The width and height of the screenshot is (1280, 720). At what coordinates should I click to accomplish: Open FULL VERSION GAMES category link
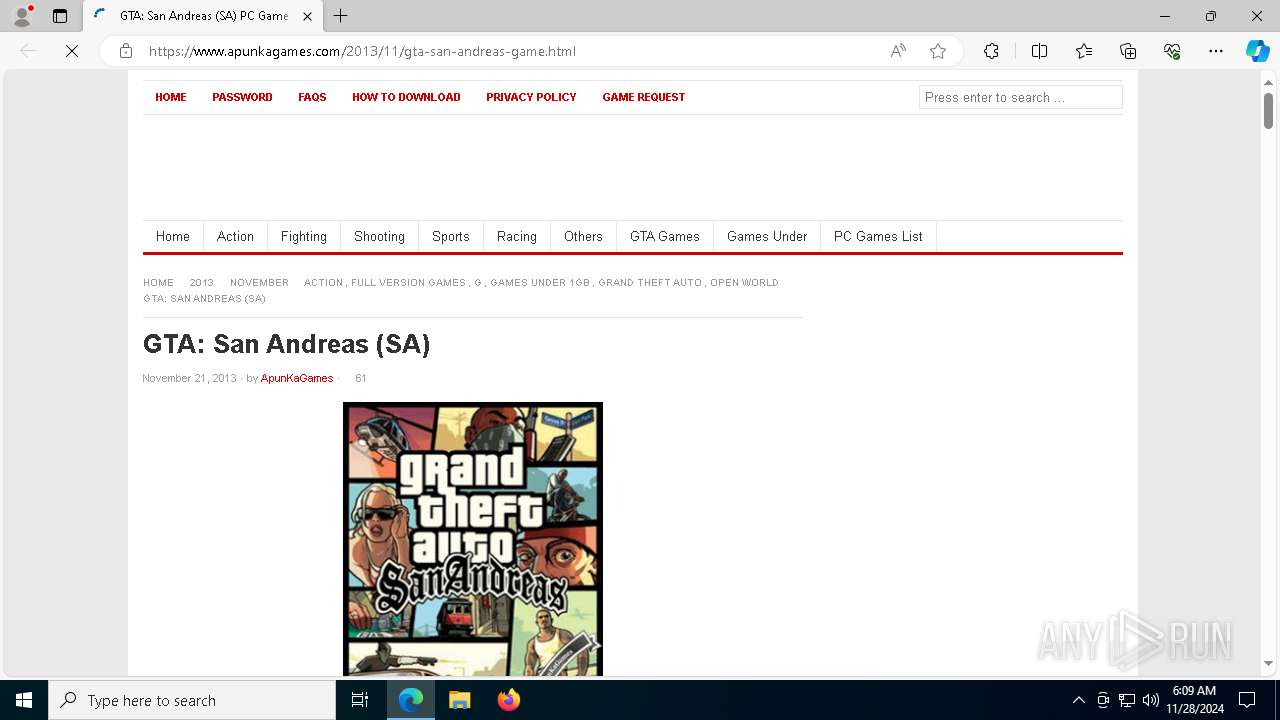(408, 282)
